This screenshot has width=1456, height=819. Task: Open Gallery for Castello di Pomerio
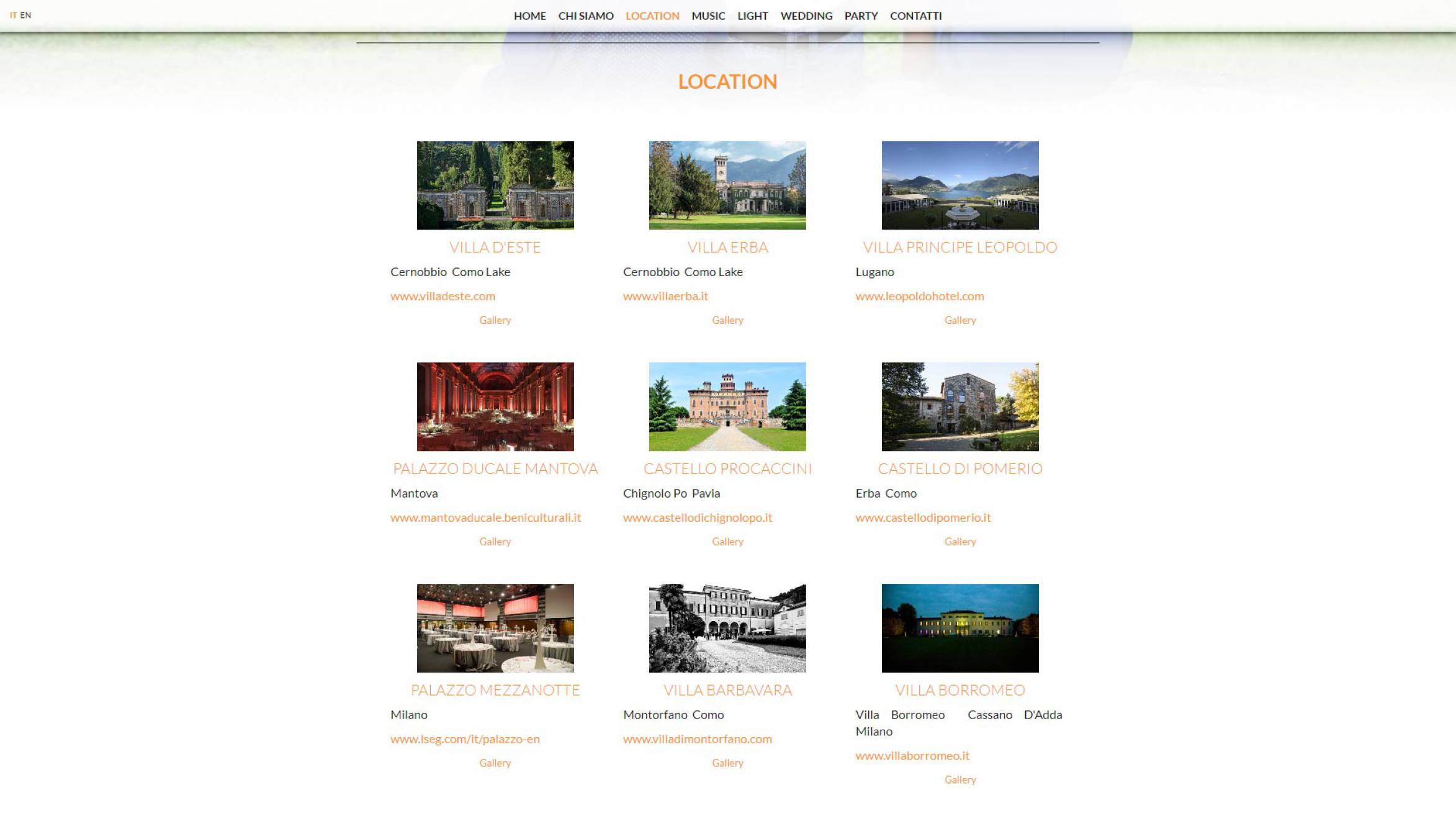[x=960, y=542]
